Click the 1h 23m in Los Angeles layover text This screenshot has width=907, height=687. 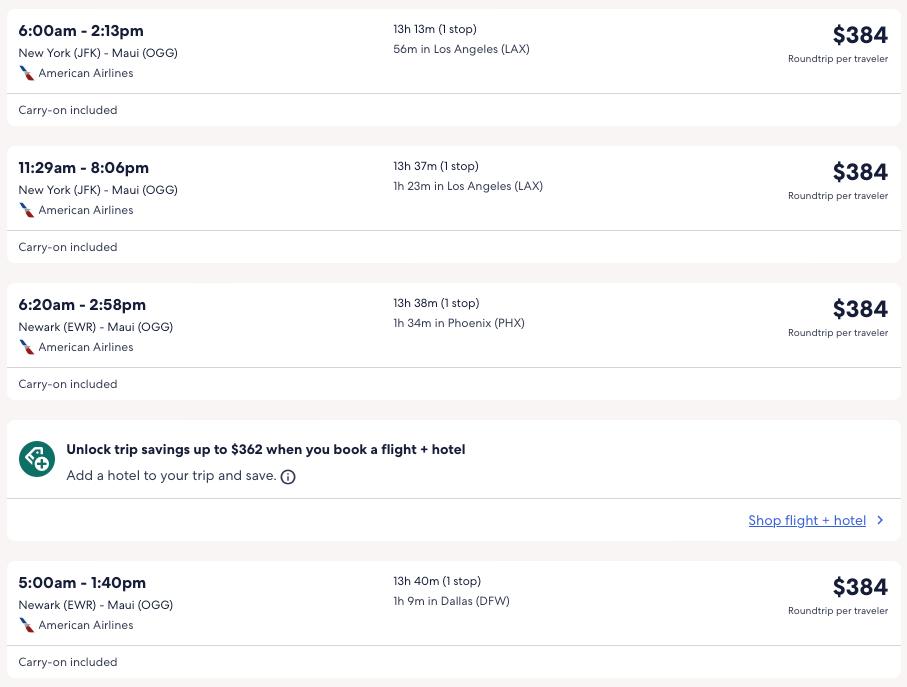coord(468,186)
